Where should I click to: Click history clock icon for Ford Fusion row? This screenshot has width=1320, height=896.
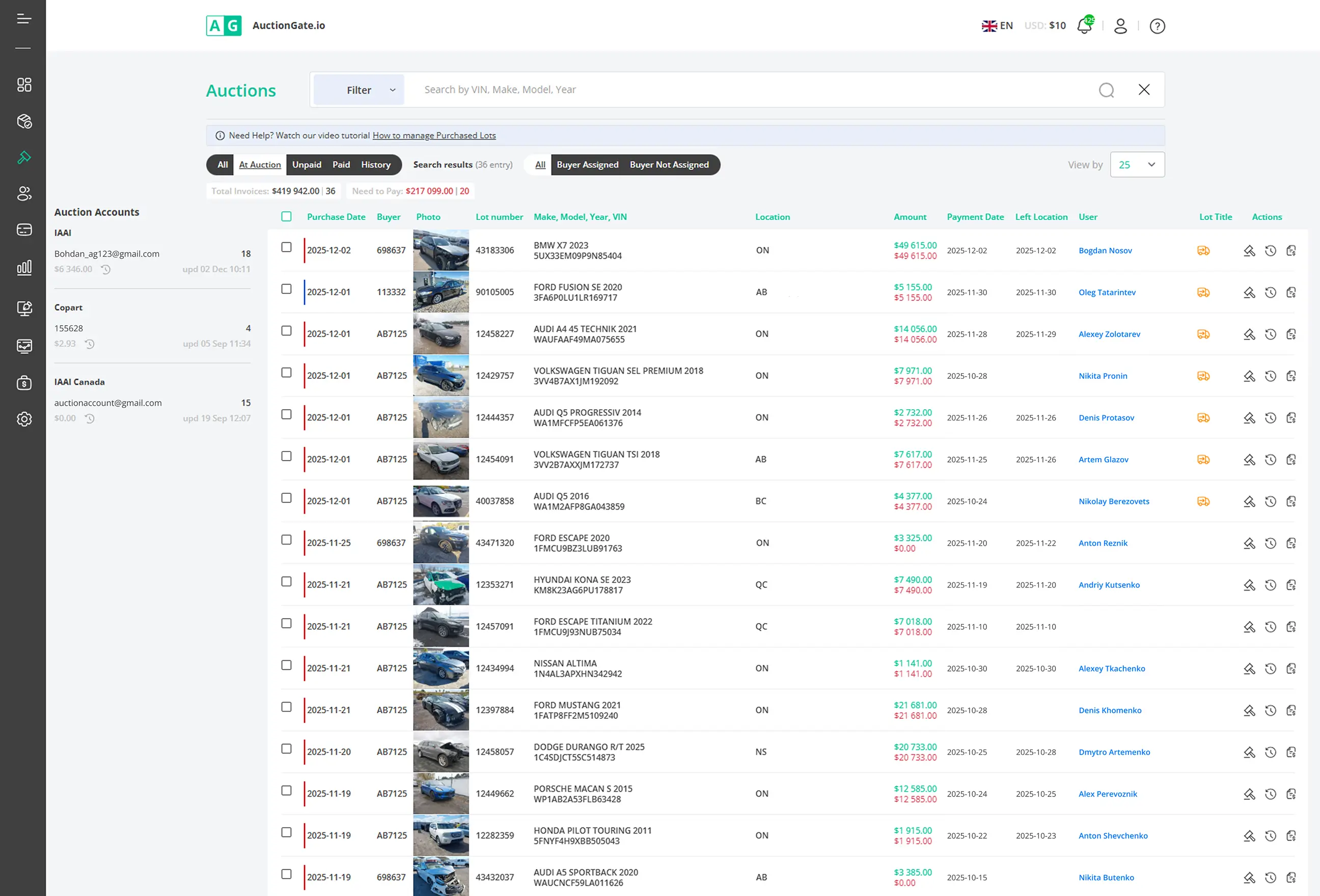click(x=1271, y=292)
